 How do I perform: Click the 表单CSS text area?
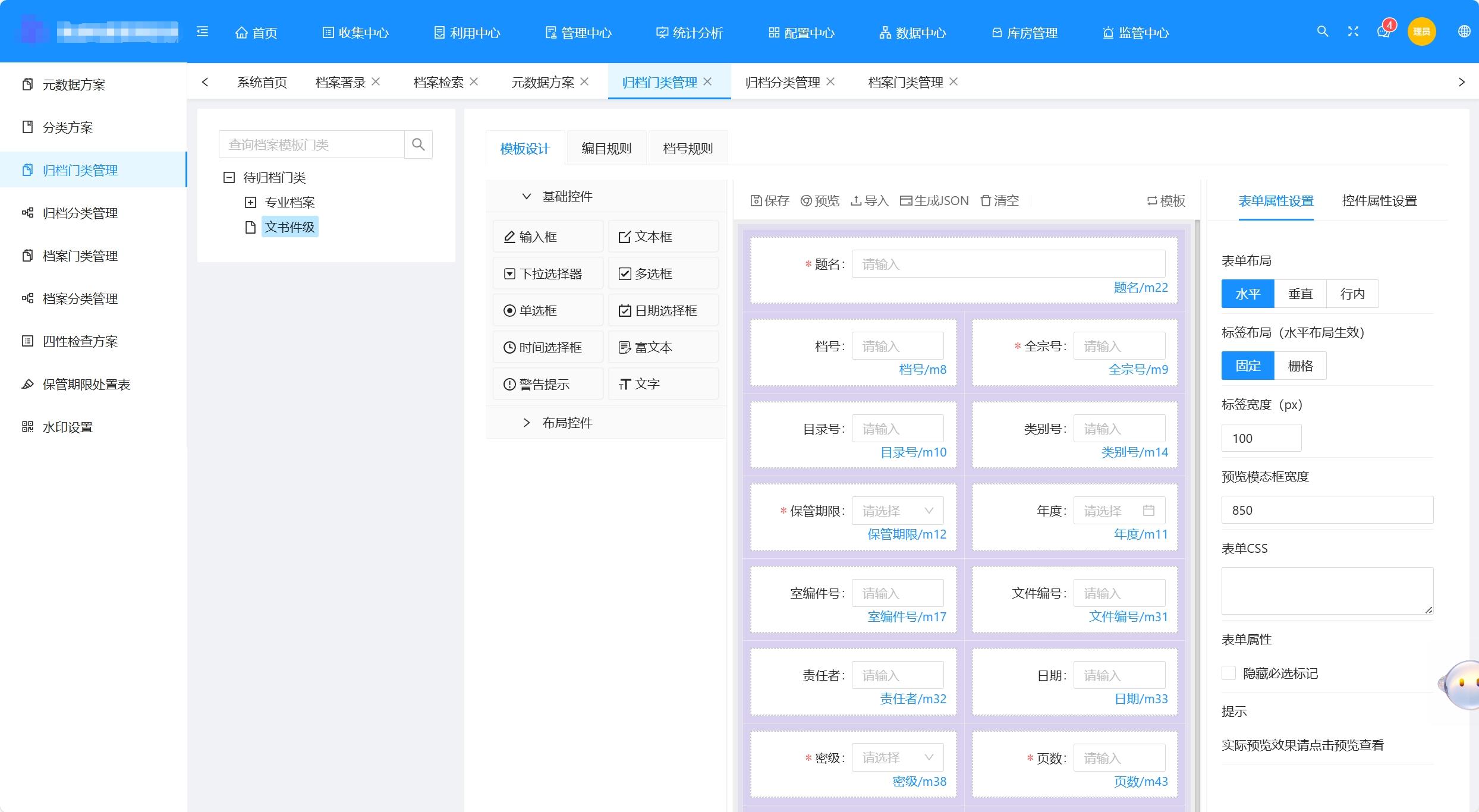(1327, 591)
